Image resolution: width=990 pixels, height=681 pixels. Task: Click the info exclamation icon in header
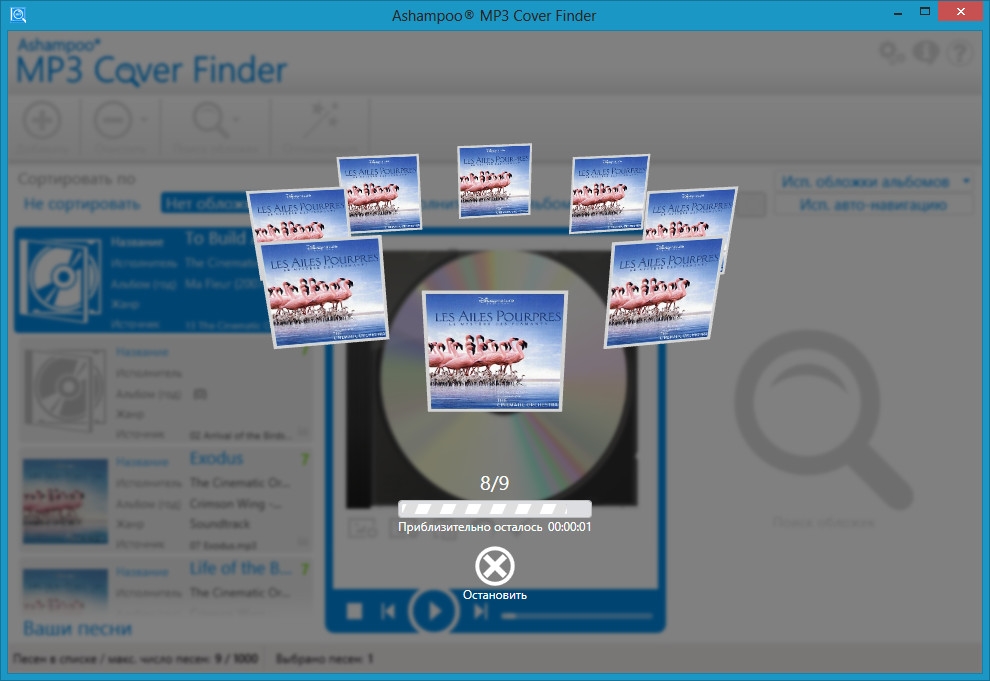(926, 52)
